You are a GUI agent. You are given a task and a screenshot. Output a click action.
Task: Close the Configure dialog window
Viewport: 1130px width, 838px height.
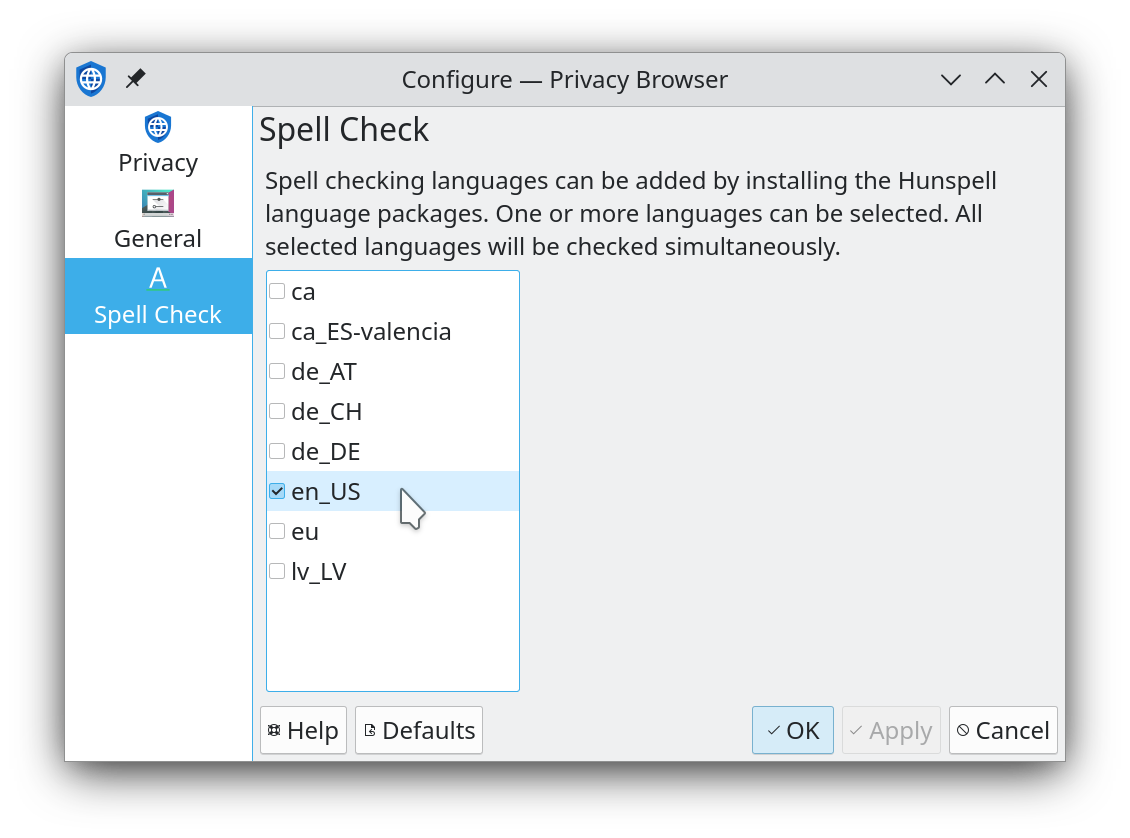click(1038, 79)
